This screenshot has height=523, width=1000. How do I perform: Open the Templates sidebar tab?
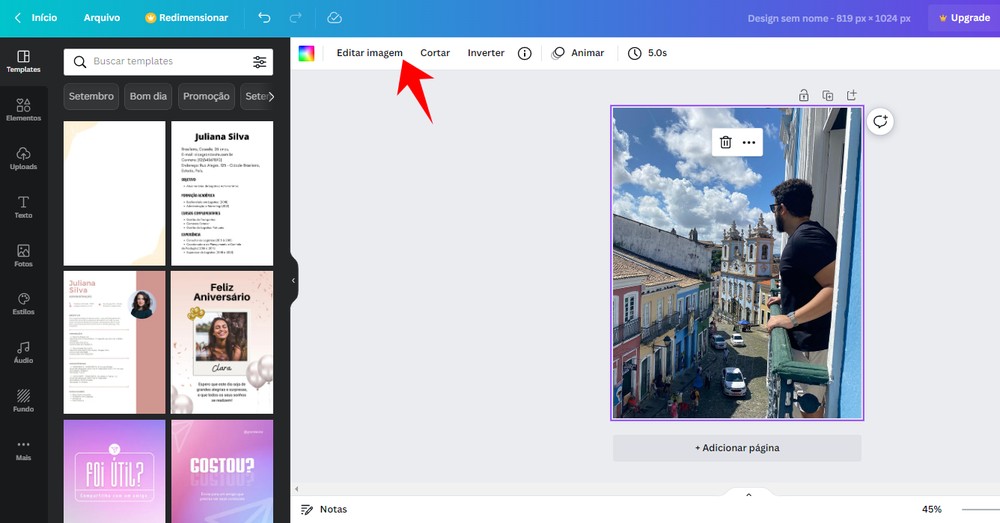pyautogui.click(x=24, y=61)
